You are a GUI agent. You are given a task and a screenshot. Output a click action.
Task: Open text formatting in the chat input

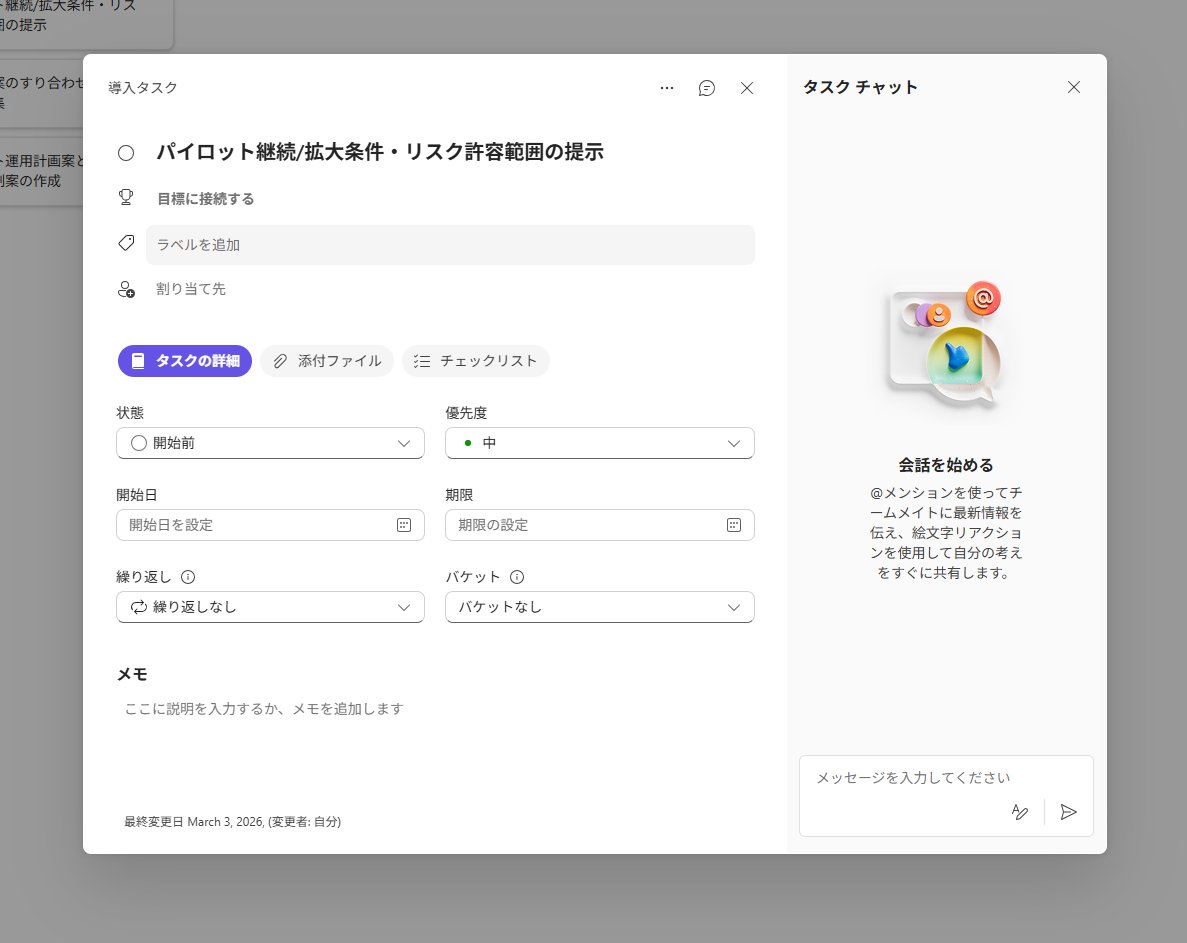pyautogui.click(x=1019, y=812)
